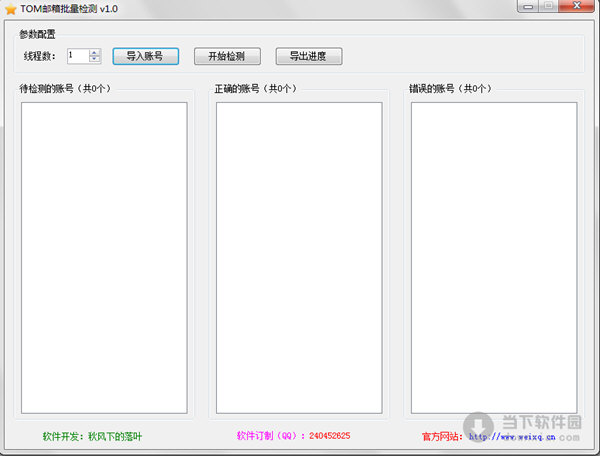Focus the 线程数 thread count field

(78, 56)
